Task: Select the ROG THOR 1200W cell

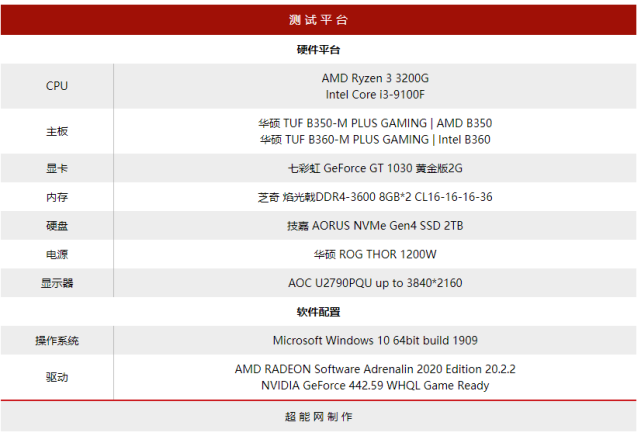Action: tap(375, 255)
